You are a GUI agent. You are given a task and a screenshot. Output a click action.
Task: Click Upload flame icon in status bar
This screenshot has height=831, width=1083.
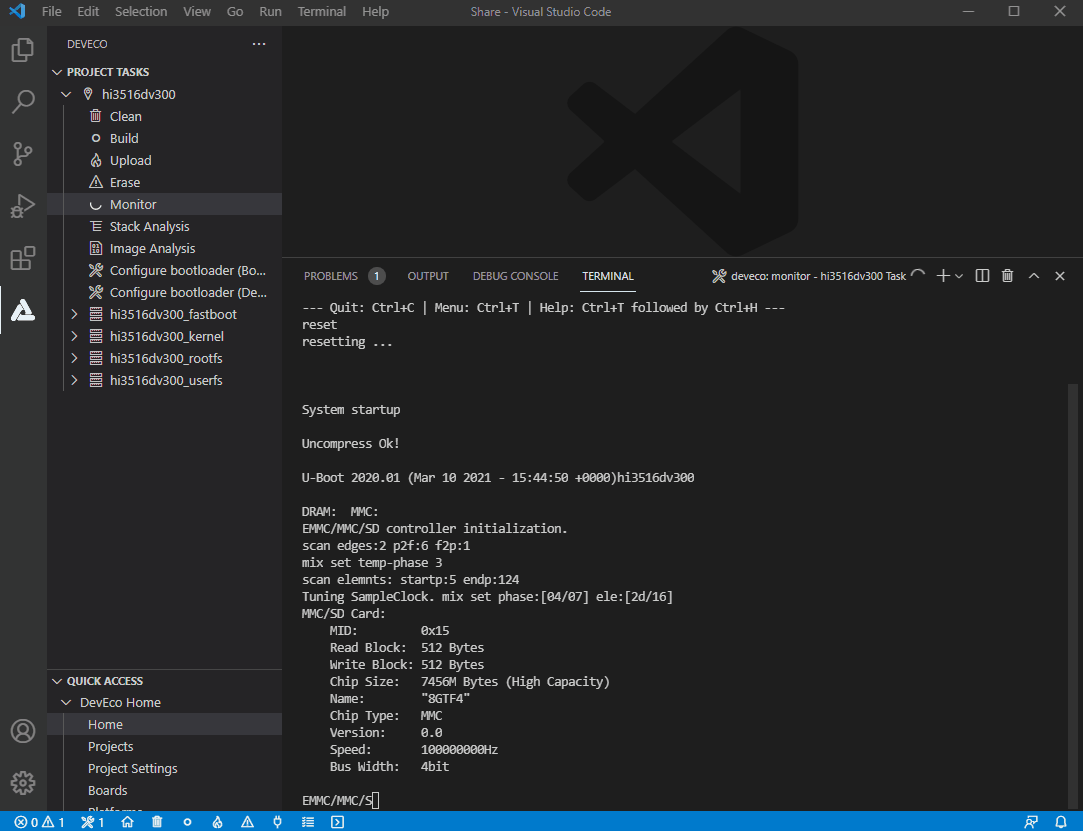click(x=218, y=822)
